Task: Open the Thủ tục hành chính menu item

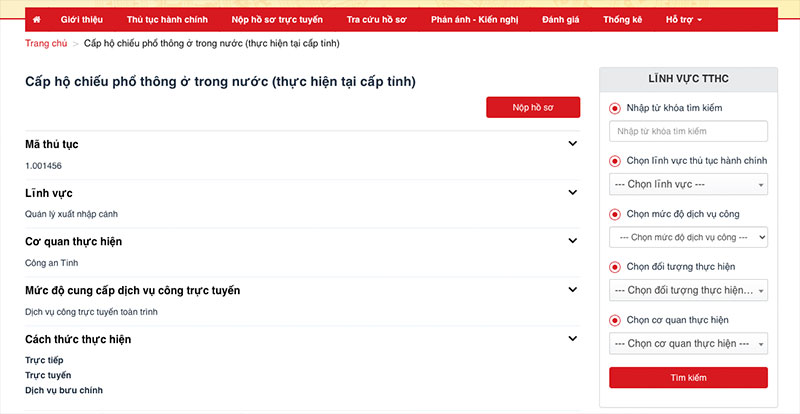Action: click(x=167, y=19)
